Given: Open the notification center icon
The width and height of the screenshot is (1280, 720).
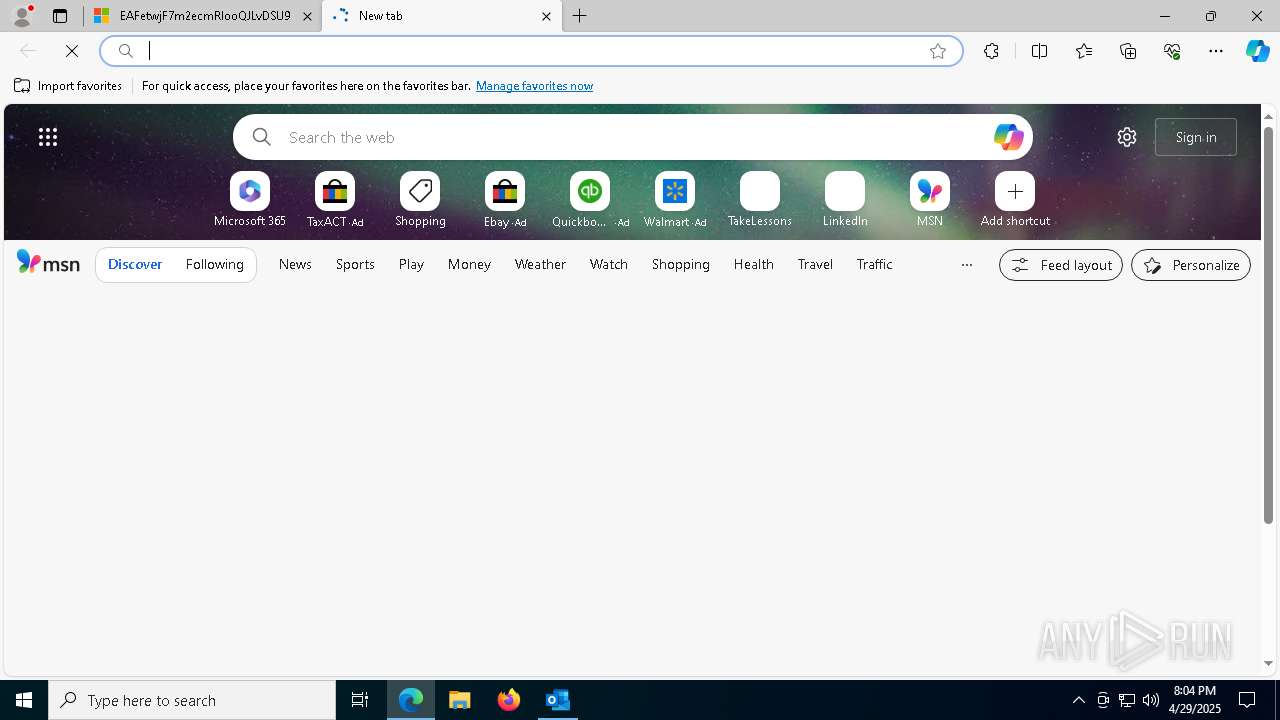Looking at the screenshot, I should click(x=1248, y=700).
